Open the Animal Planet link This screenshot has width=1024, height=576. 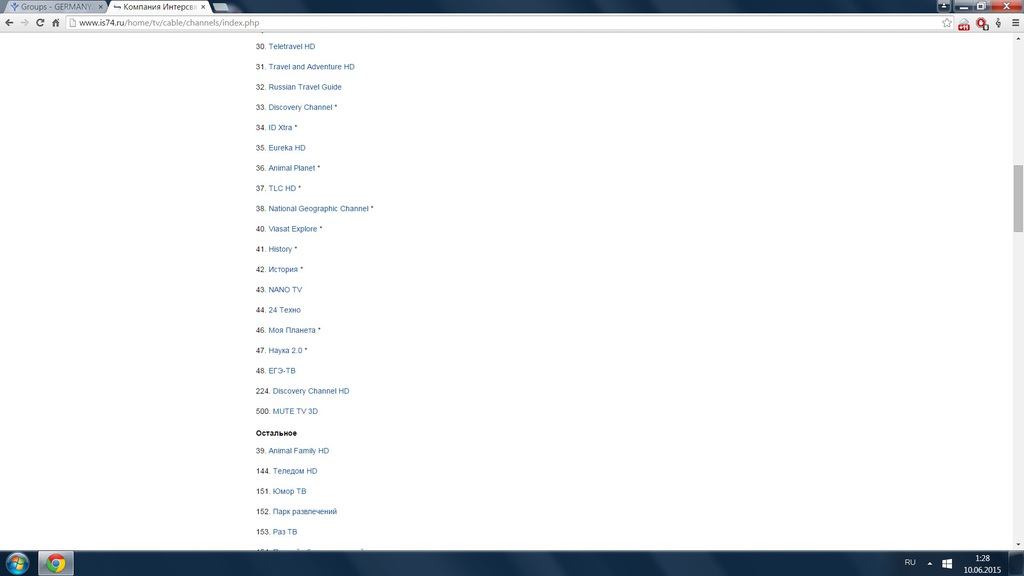pyautogui.click(x=292, y=168)
